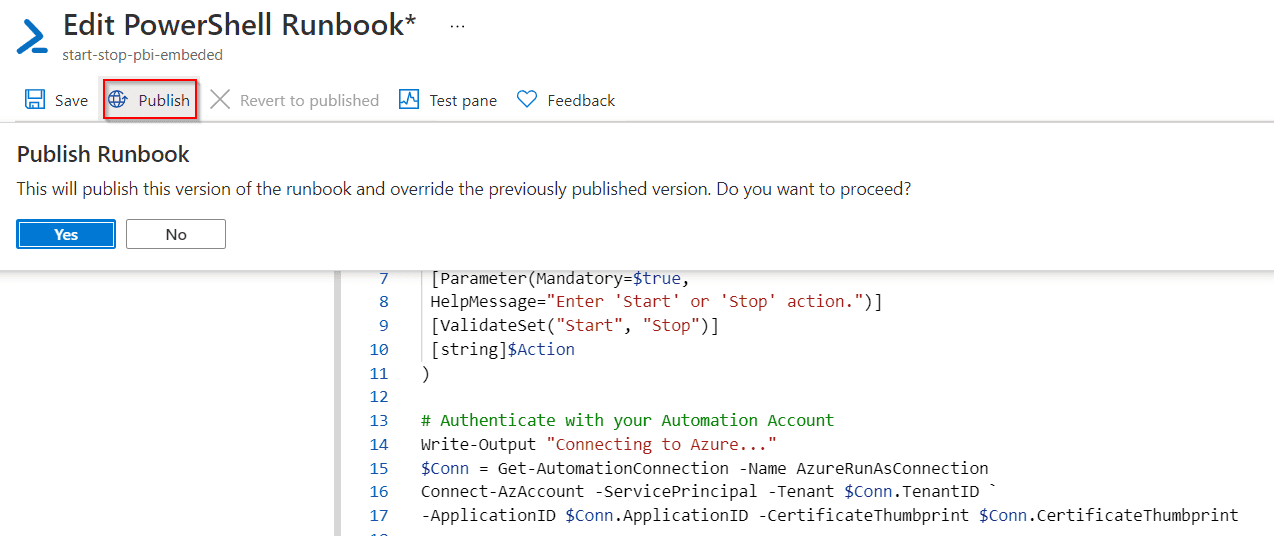Click the runbook name start-stop-pbi-embeded
1274x536 pixels.
click(x=142, y=55)
